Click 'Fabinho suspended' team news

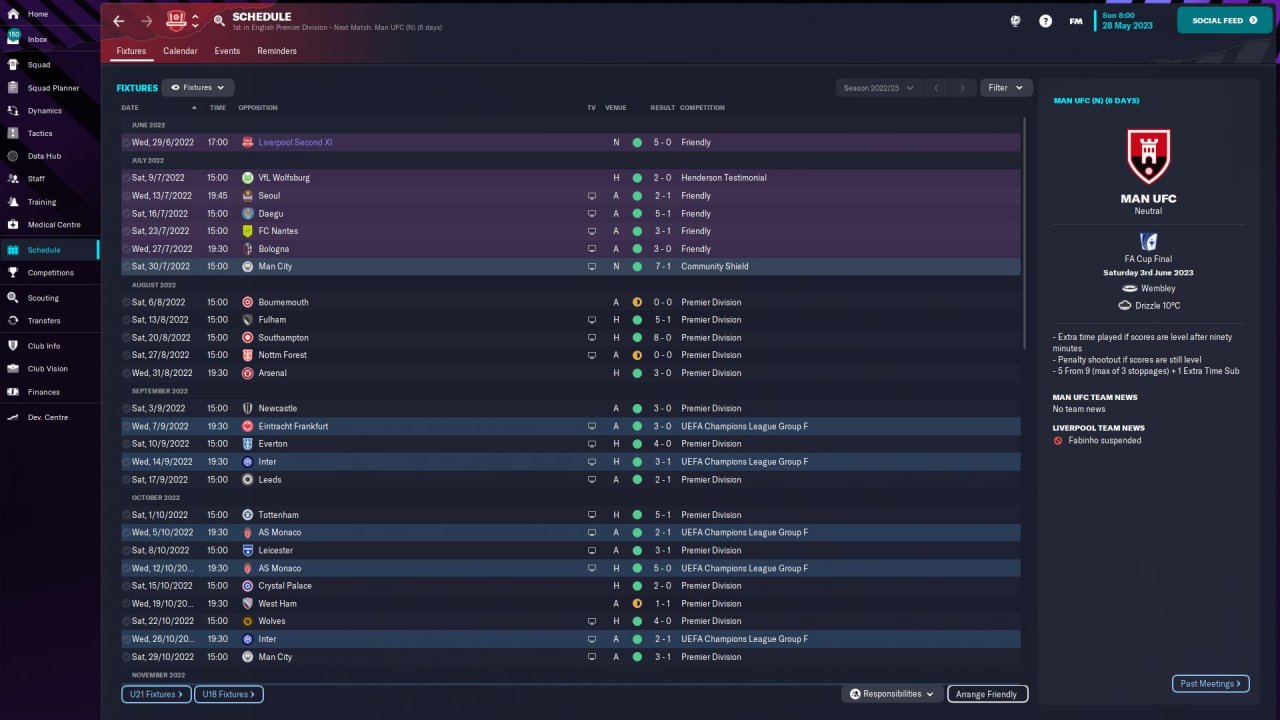click(x=1104, y=440)
